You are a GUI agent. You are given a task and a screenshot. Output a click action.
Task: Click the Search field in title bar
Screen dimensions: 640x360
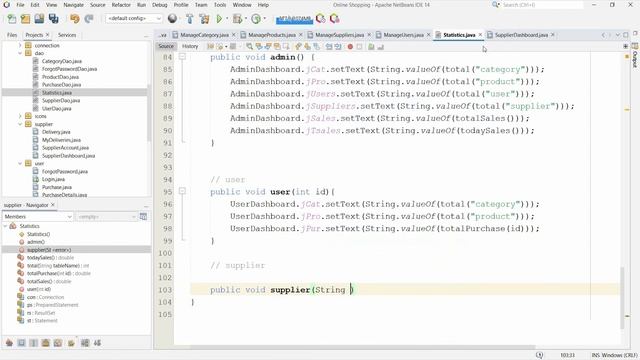pyautogui.click(x=542, y=5)
